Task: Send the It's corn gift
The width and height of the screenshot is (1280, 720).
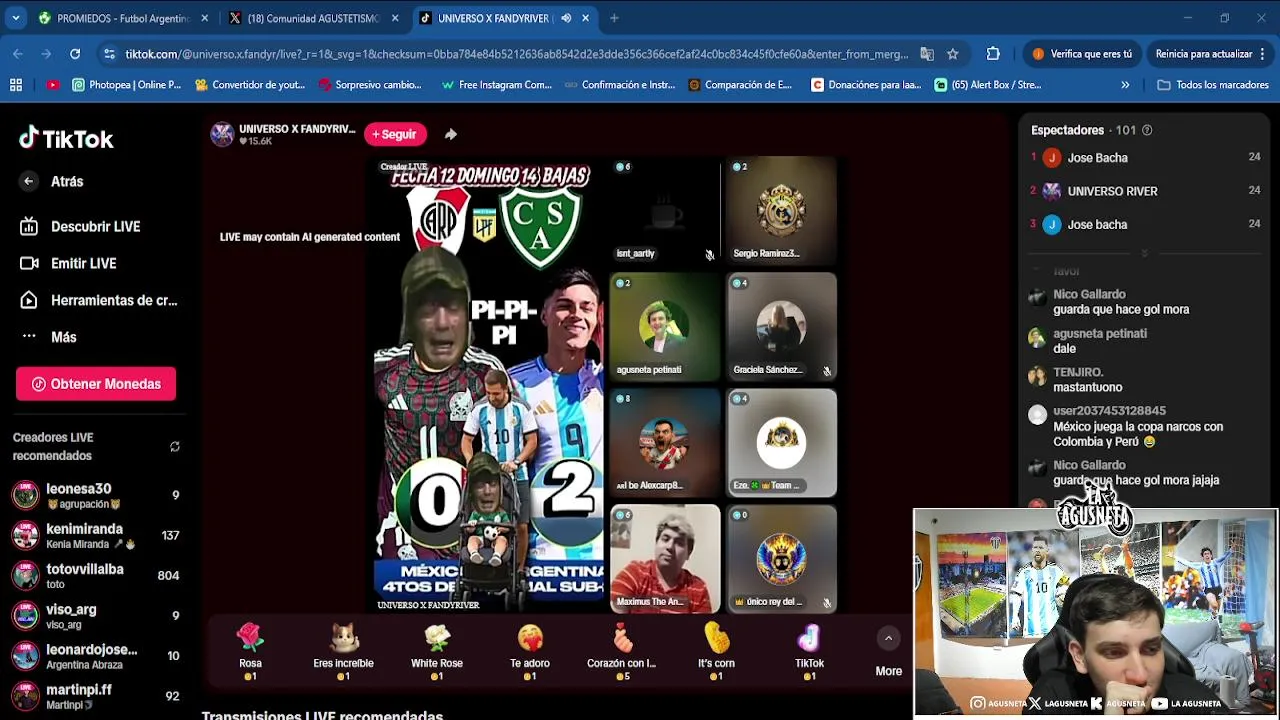Action: click(x=716, y=652)
